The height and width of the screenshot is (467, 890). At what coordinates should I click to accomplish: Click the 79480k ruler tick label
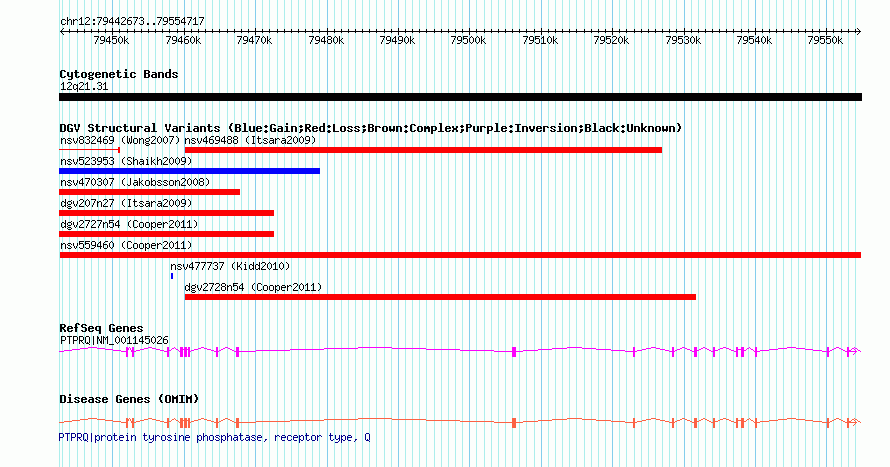click(x=326, y=40)
